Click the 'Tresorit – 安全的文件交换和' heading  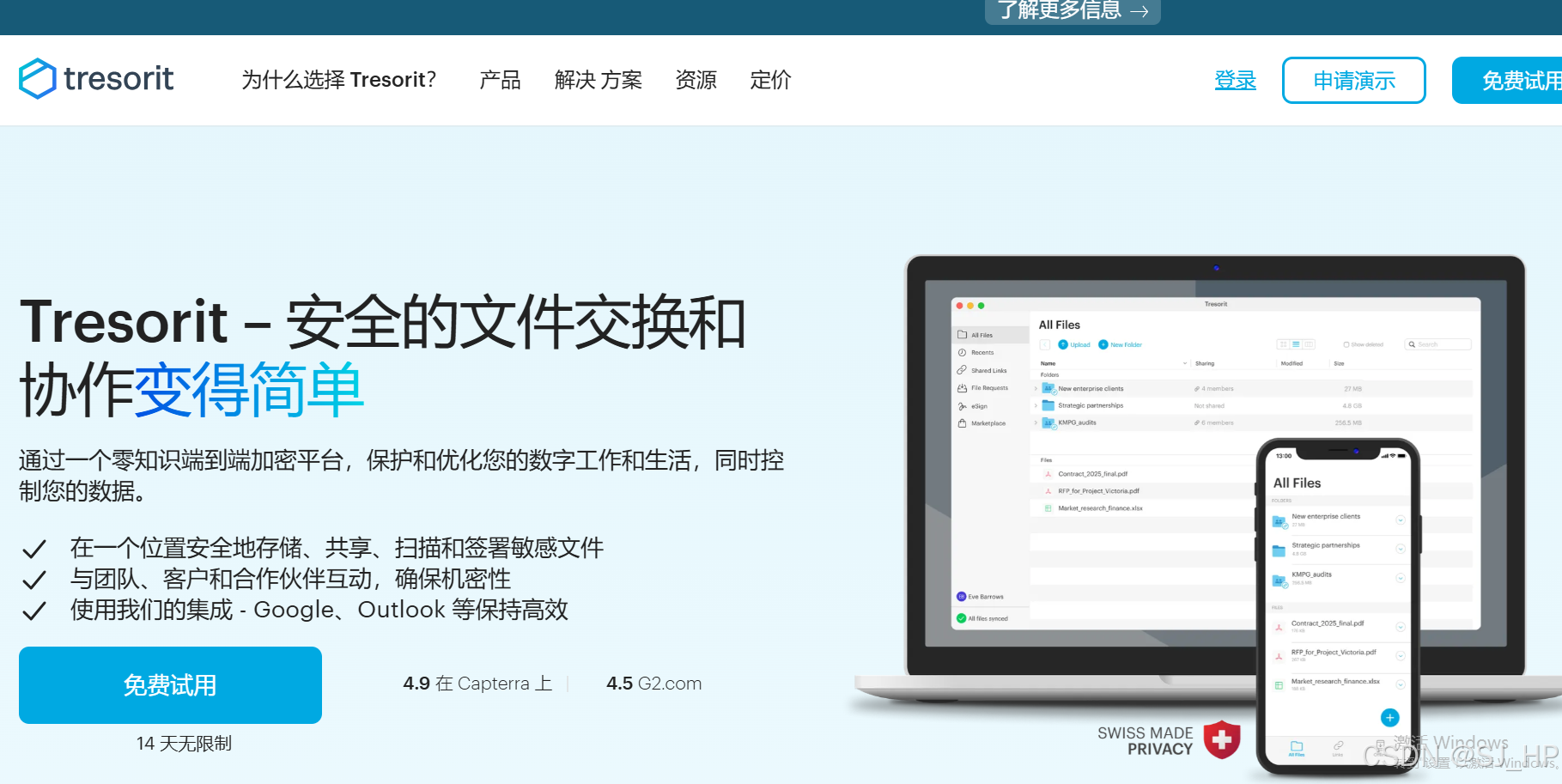pyautogui.click(x=382, y=322)
